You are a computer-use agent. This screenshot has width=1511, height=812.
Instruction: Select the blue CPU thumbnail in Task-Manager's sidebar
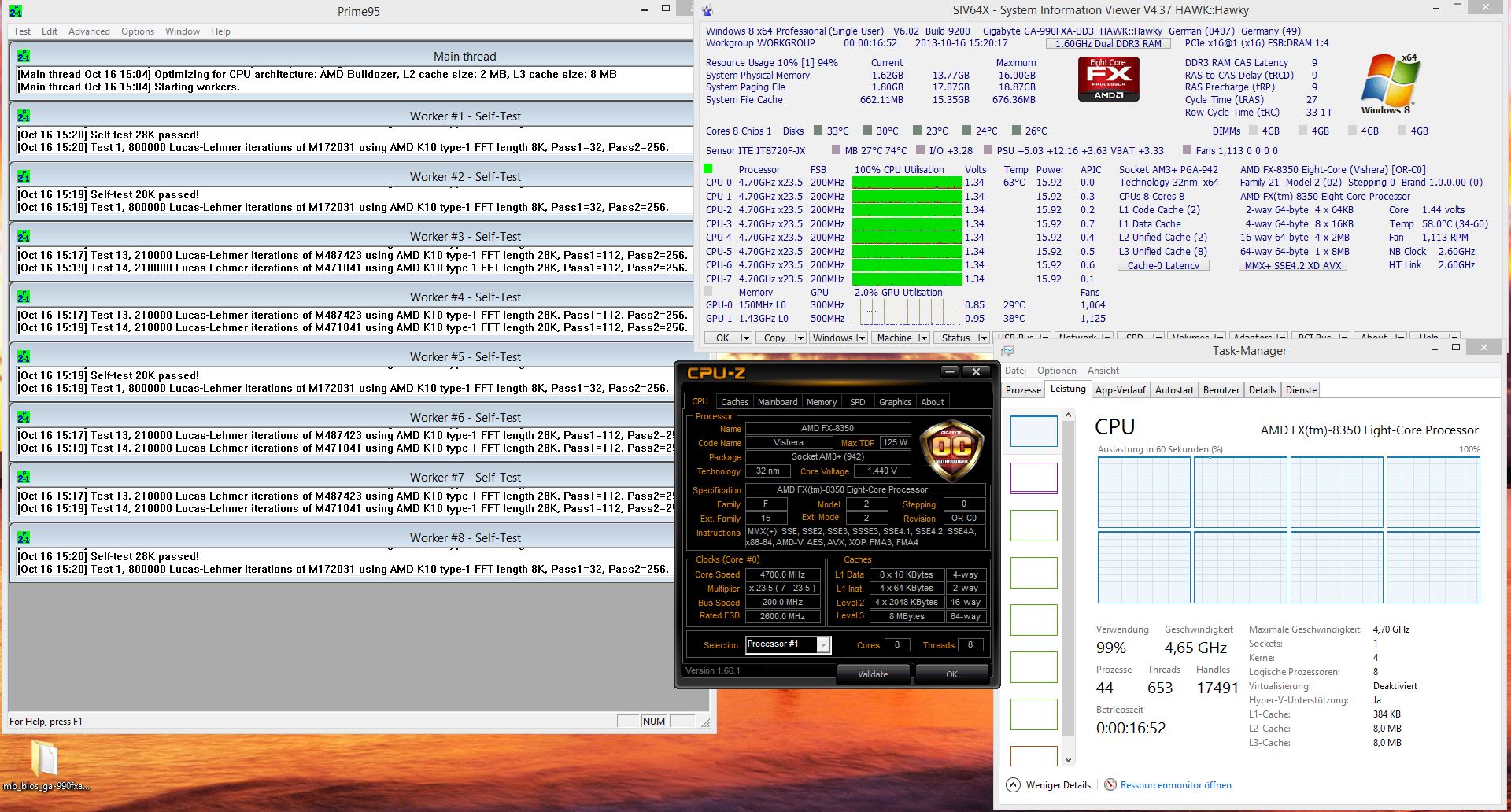pyautogui.click(x=1033, y=431)
